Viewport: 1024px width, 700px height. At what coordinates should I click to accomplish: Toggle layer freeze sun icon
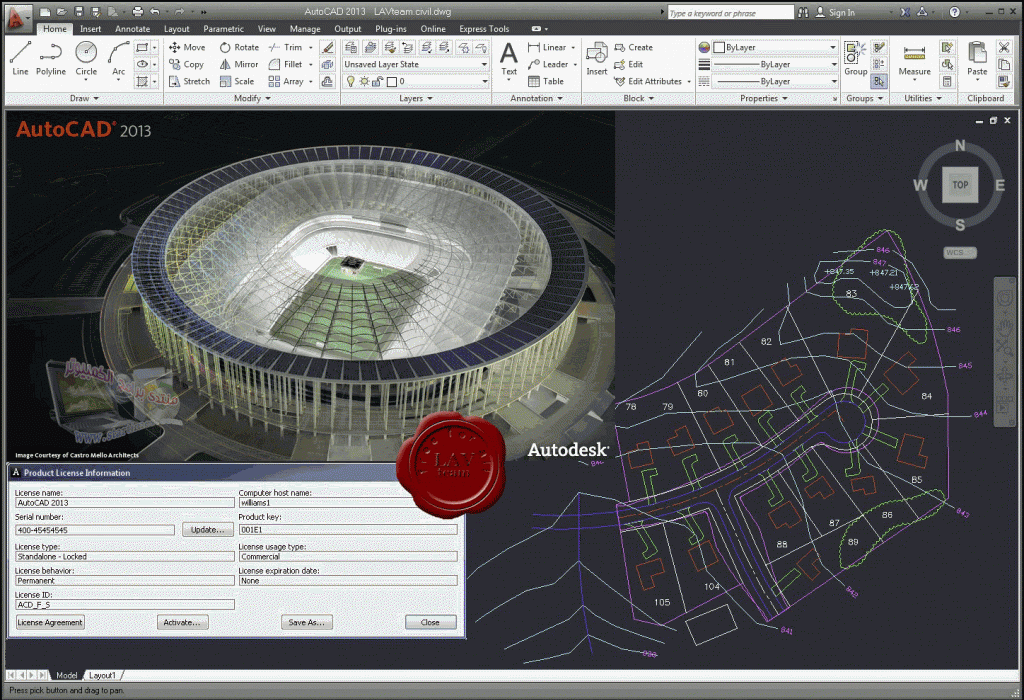pos(363,82)
